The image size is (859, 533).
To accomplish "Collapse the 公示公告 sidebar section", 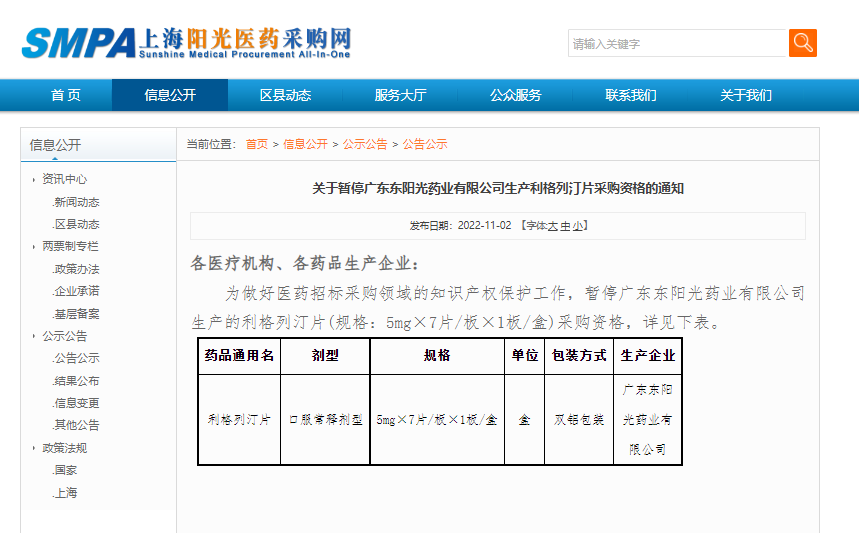I will click(64, 336).
